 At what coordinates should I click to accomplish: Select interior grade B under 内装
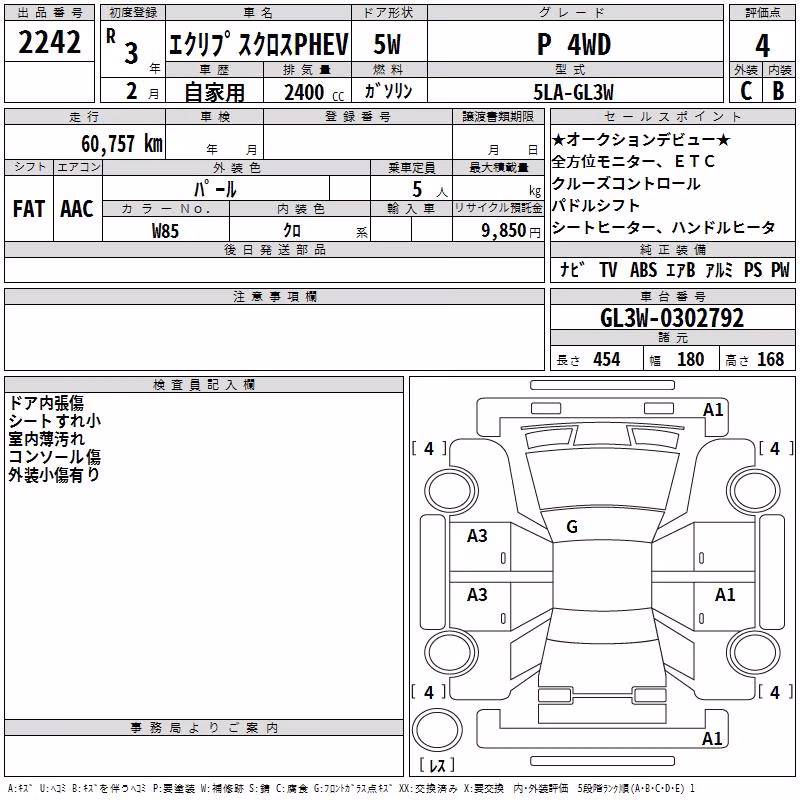778,91
